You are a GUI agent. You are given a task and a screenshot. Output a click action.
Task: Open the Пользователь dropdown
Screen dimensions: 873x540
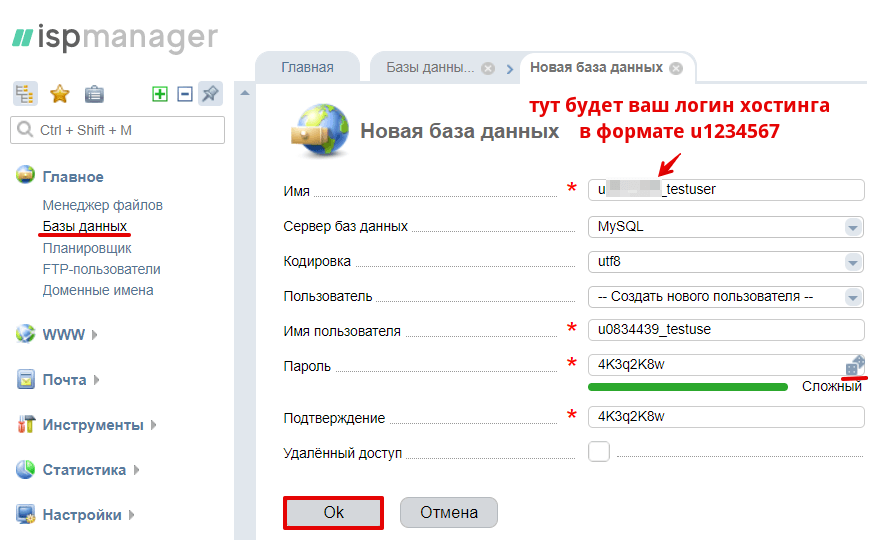click(852, 297)
